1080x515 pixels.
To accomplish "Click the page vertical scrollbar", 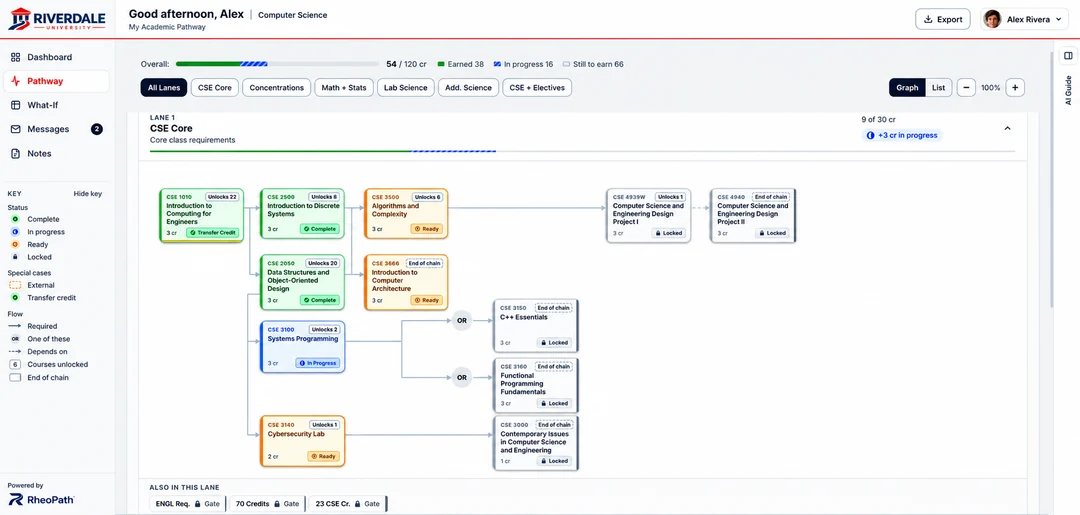I will coord(1052,179).
